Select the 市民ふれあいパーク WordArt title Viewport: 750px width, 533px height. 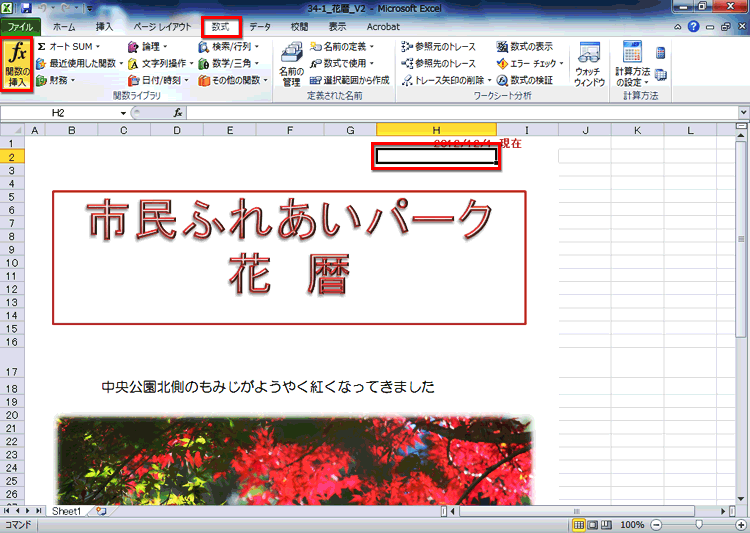click(x=289, y=219)
